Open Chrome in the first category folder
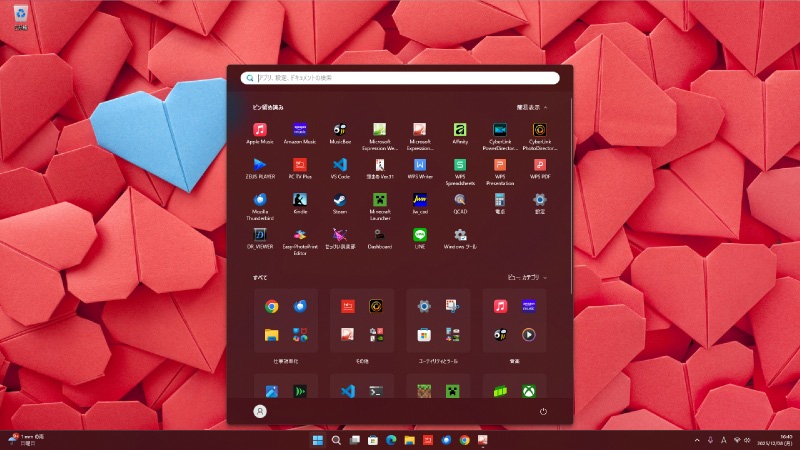The height and width of the screenshot is (450, 800). 271,307
